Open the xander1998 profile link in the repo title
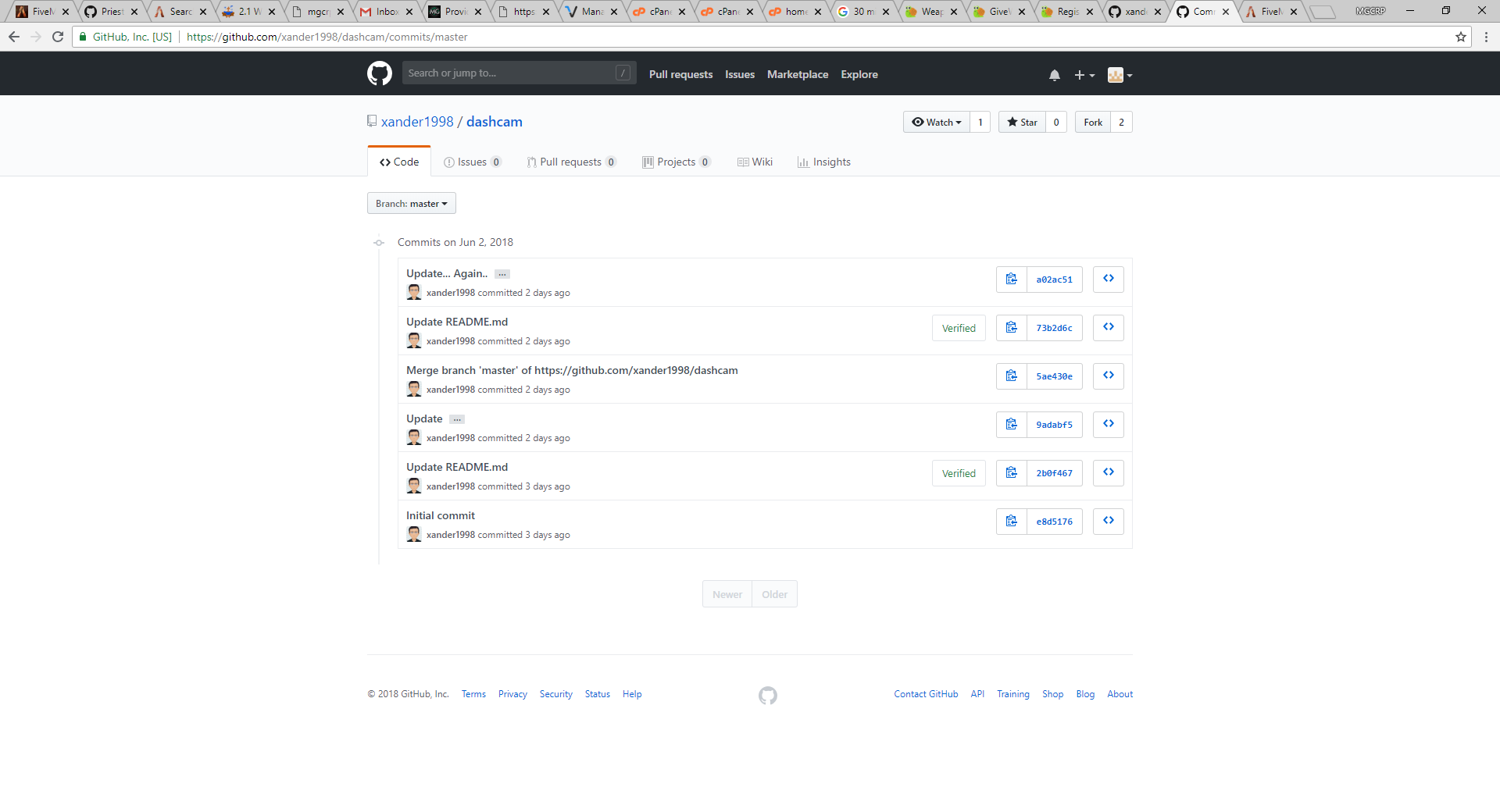Image resolution: width=1500 pixels, height=812 pixels. pos(417,122)
